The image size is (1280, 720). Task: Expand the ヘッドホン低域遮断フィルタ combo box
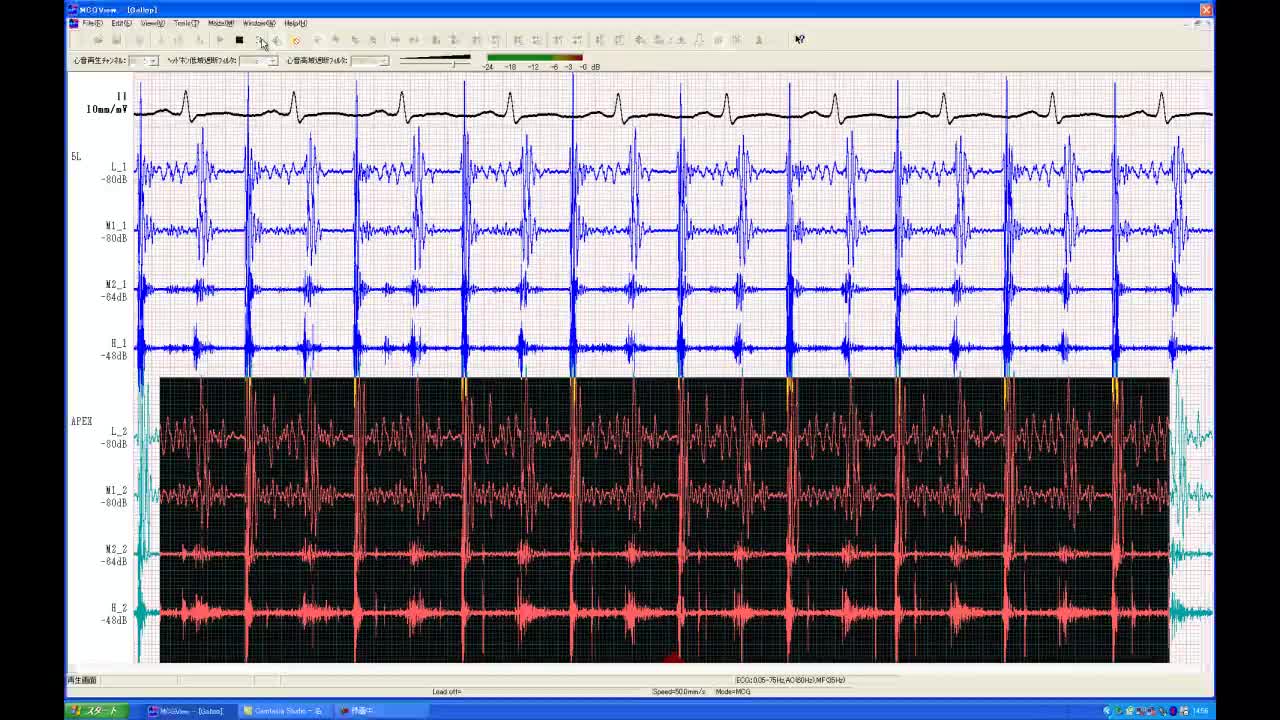[272, 61]
